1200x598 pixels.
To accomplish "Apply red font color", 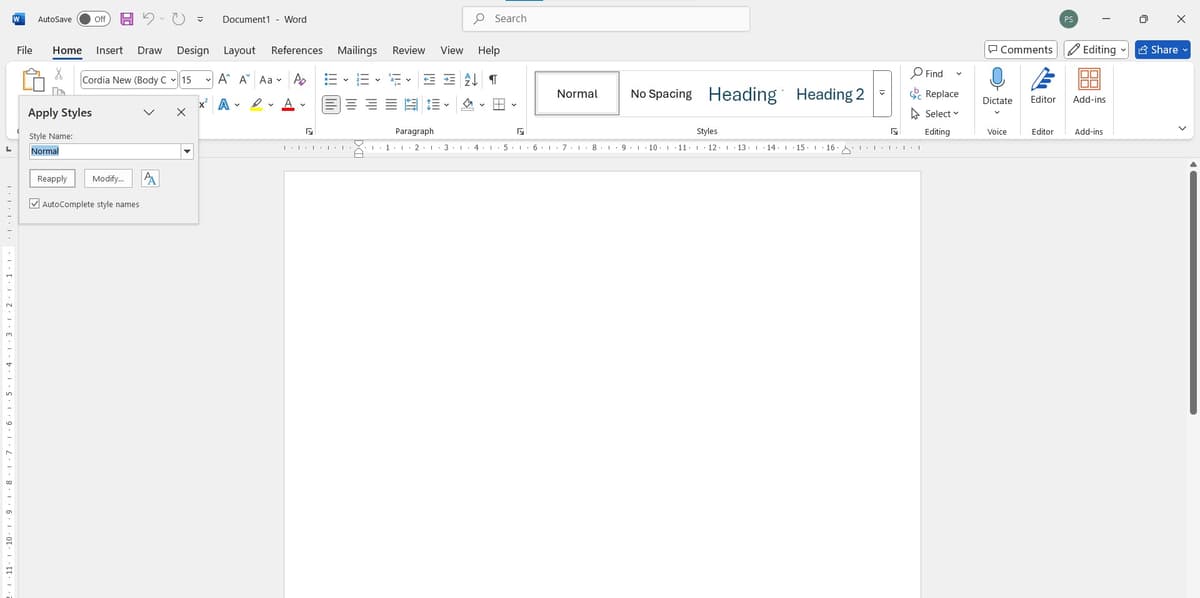I will (289, 104).
